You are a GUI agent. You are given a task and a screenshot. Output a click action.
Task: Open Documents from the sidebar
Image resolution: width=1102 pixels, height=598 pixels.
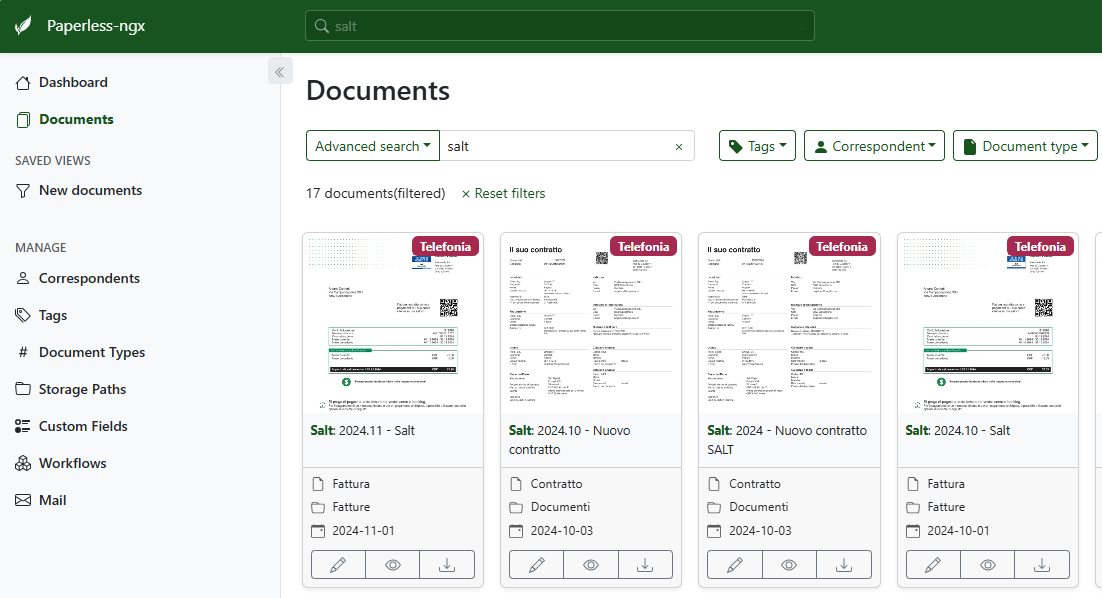(x=65, y=119)
